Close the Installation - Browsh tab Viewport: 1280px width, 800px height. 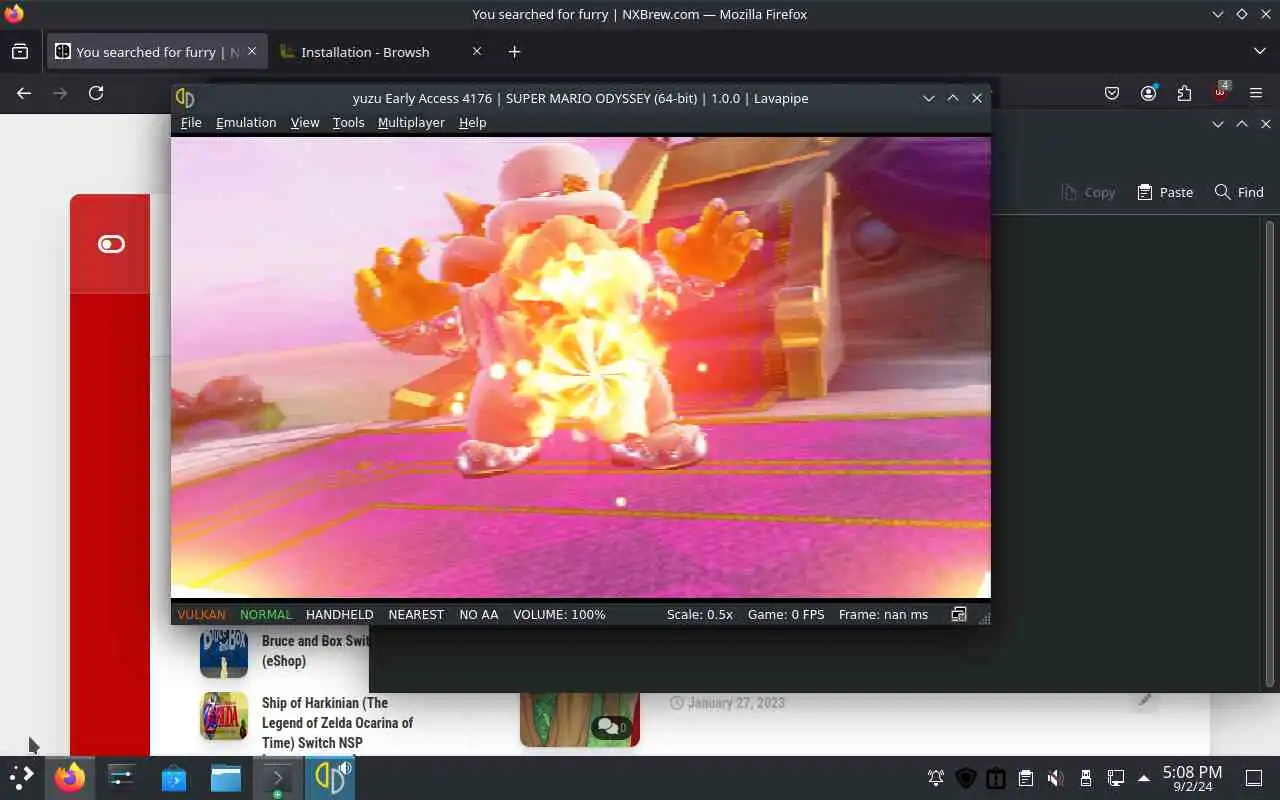477,51
